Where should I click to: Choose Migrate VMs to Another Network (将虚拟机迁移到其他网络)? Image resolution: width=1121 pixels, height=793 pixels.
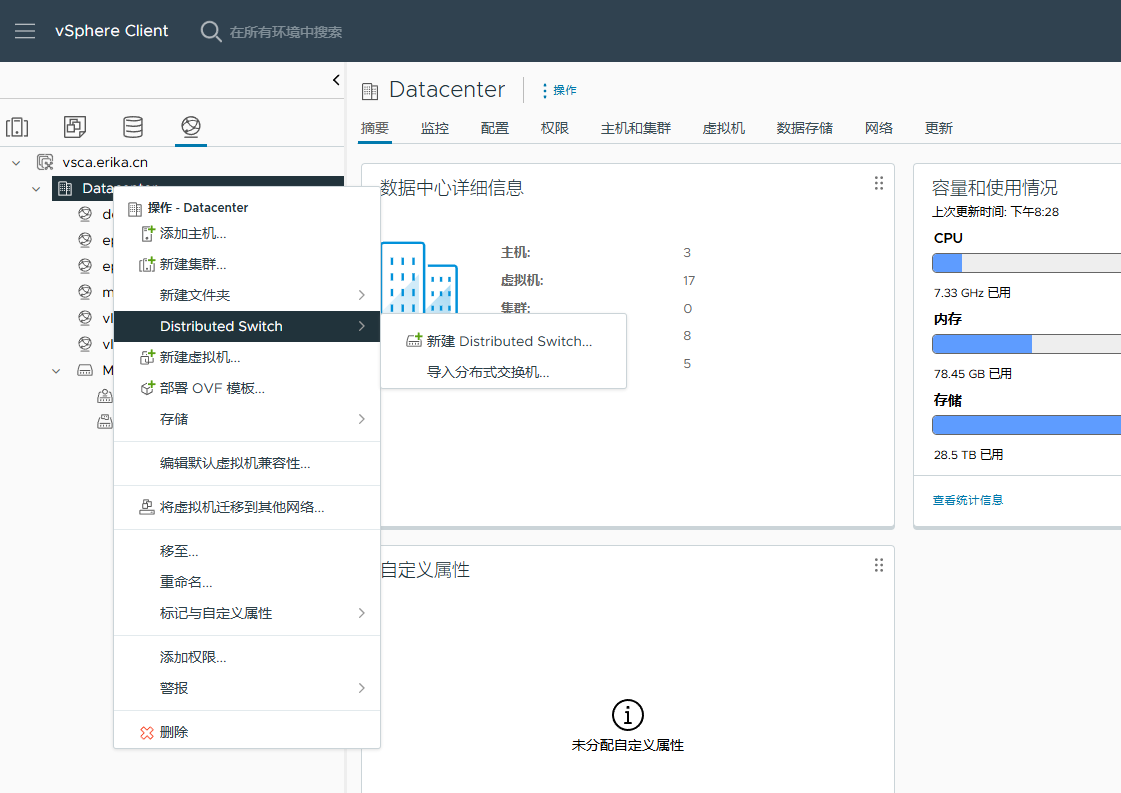coord(247,507)
